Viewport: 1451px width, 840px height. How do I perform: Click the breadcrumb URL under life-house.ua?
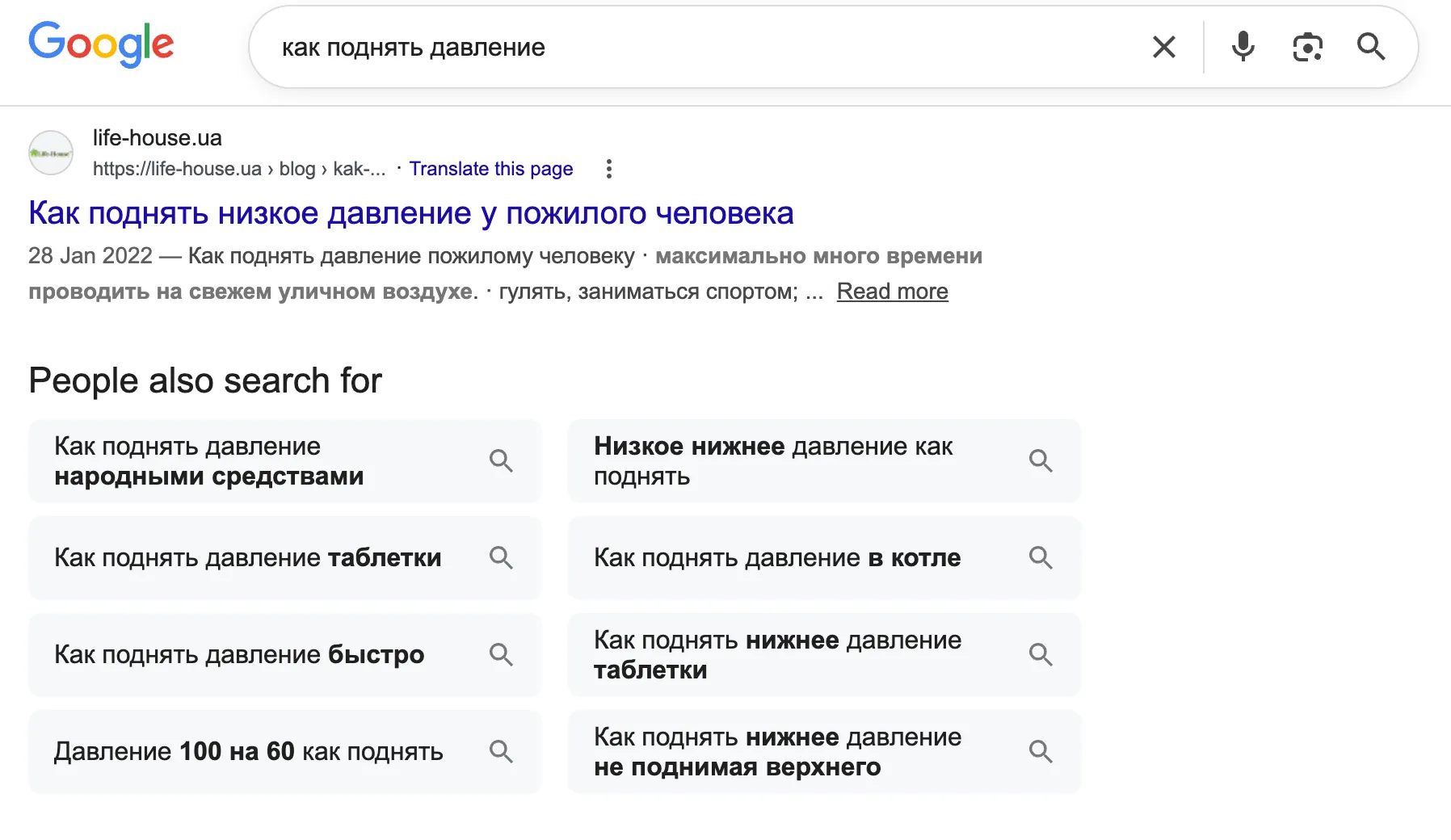(238, 169)
